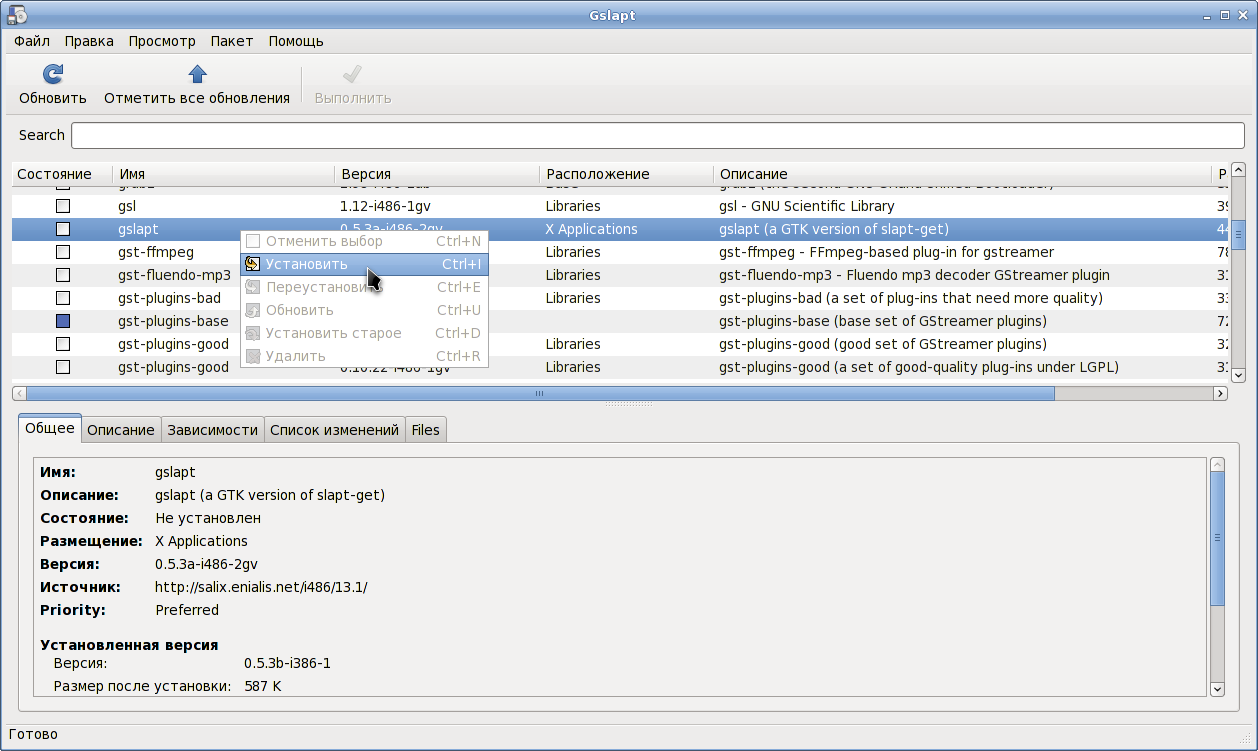Toggle the checkbox of the good-quality plug-ins LGPL row
This screenshot has height=751, width=1258.
(63, 367)
